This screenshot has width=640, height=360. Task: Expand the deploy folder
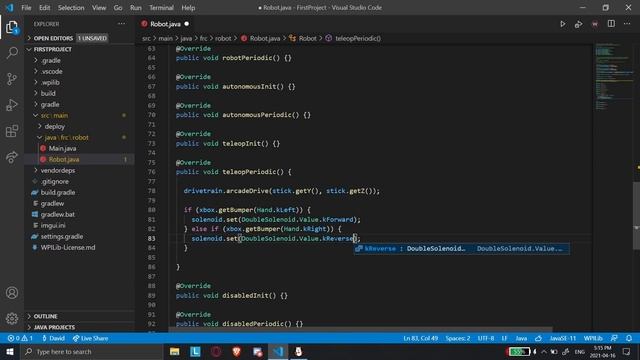tap(80, 126)
